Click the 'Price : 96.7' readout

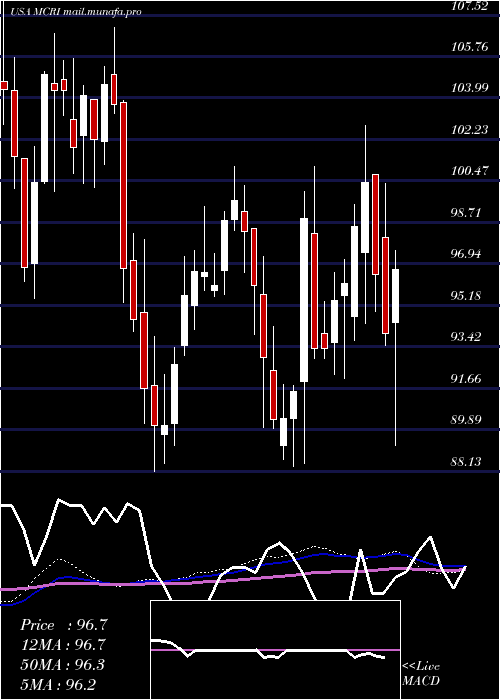coord(64,625)
